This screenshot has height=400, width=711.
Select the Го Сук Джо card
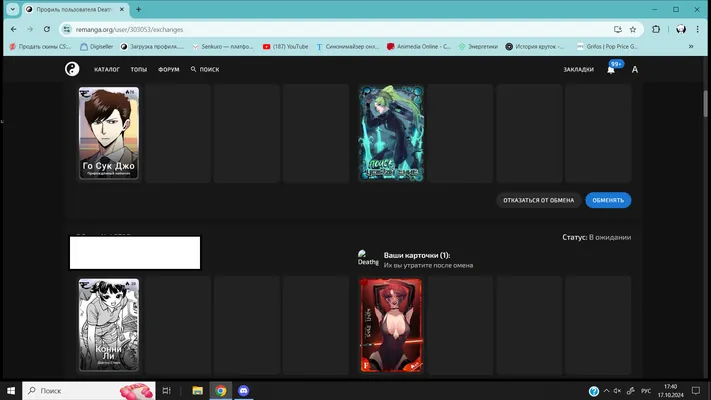tap(109, 133)
